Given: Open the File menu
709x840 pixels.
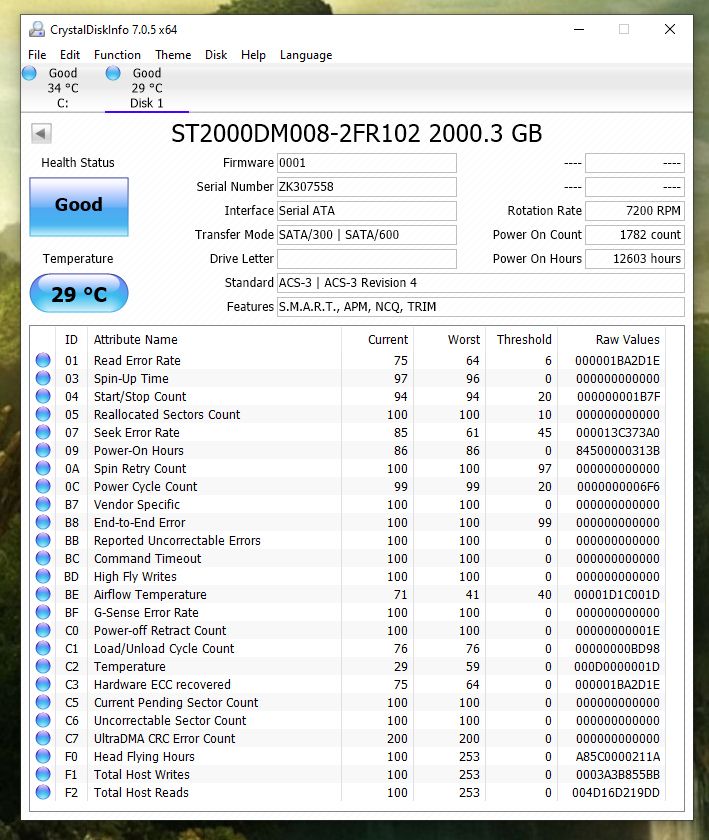Looking at the screenshot, I should pyautogui.click(x=37, y=55).
